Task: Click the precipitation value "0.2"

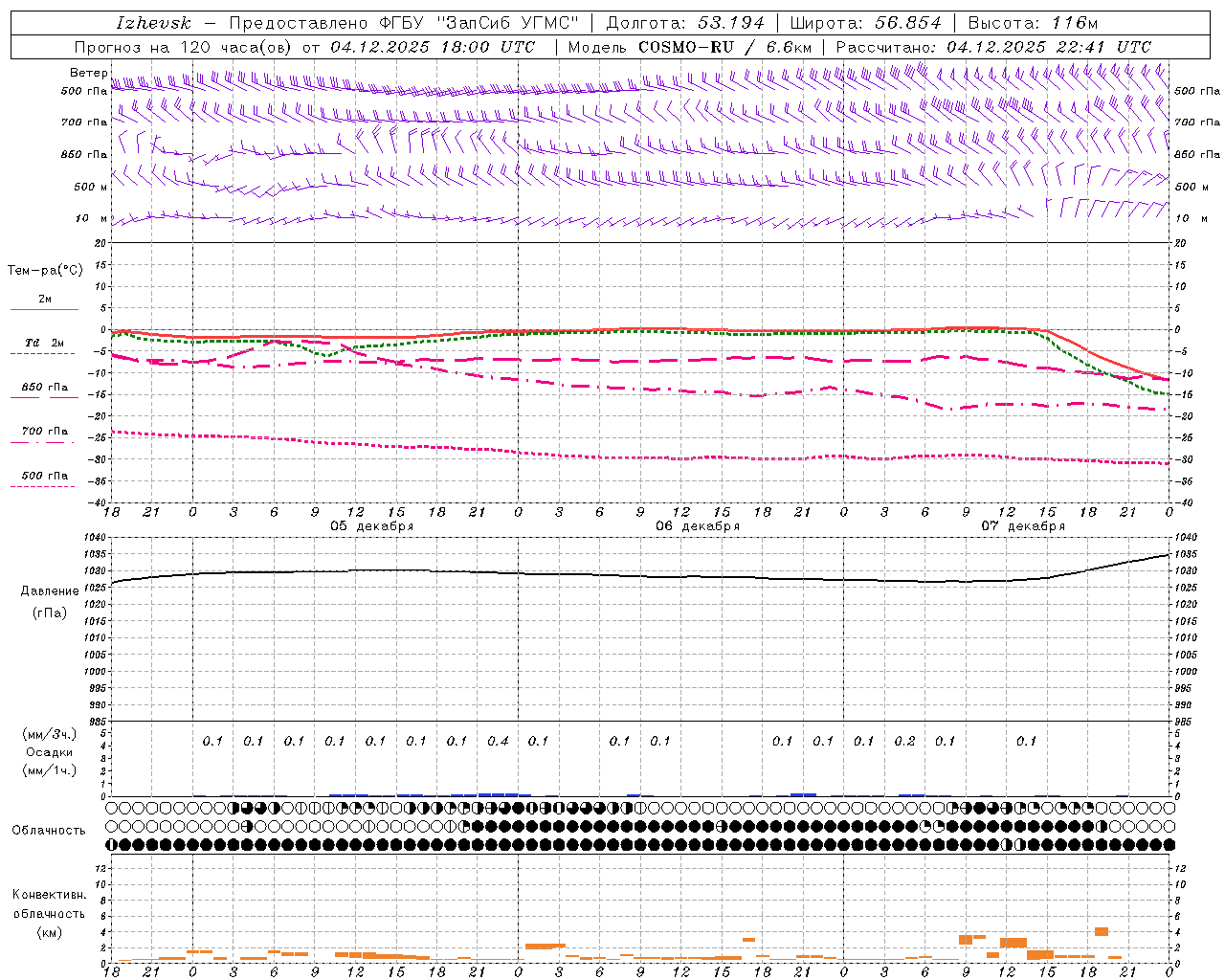Action: click(x=904, y=741)
